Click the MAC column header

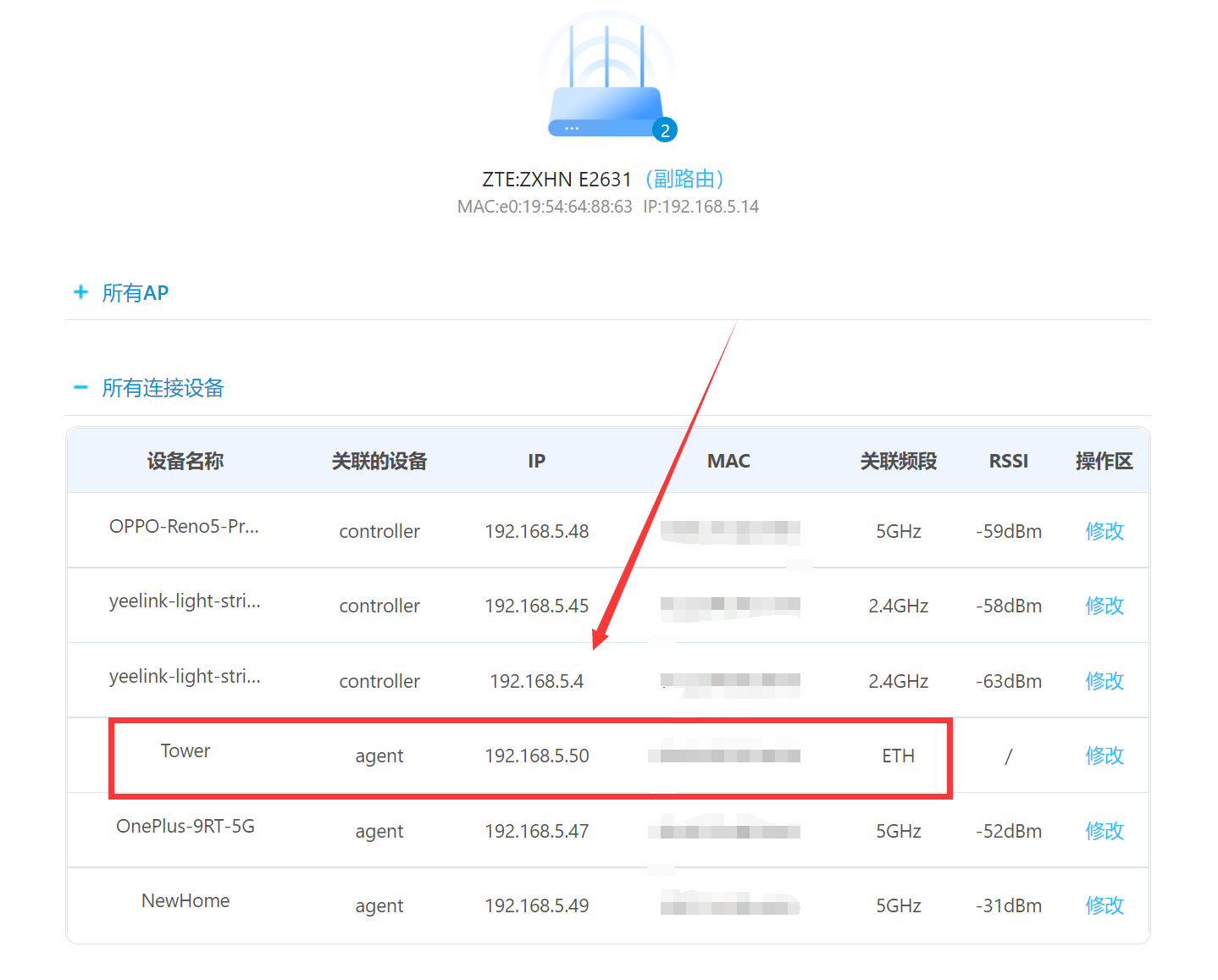pos(728,460)
